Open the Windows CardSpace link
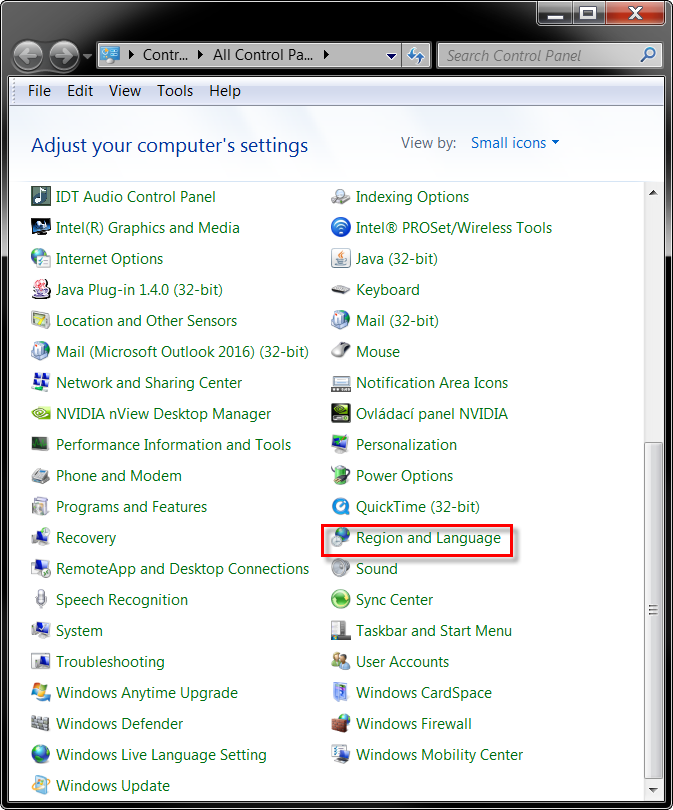Screen dimensions: 673x810 pyautogui.click(x=424, y=693)
